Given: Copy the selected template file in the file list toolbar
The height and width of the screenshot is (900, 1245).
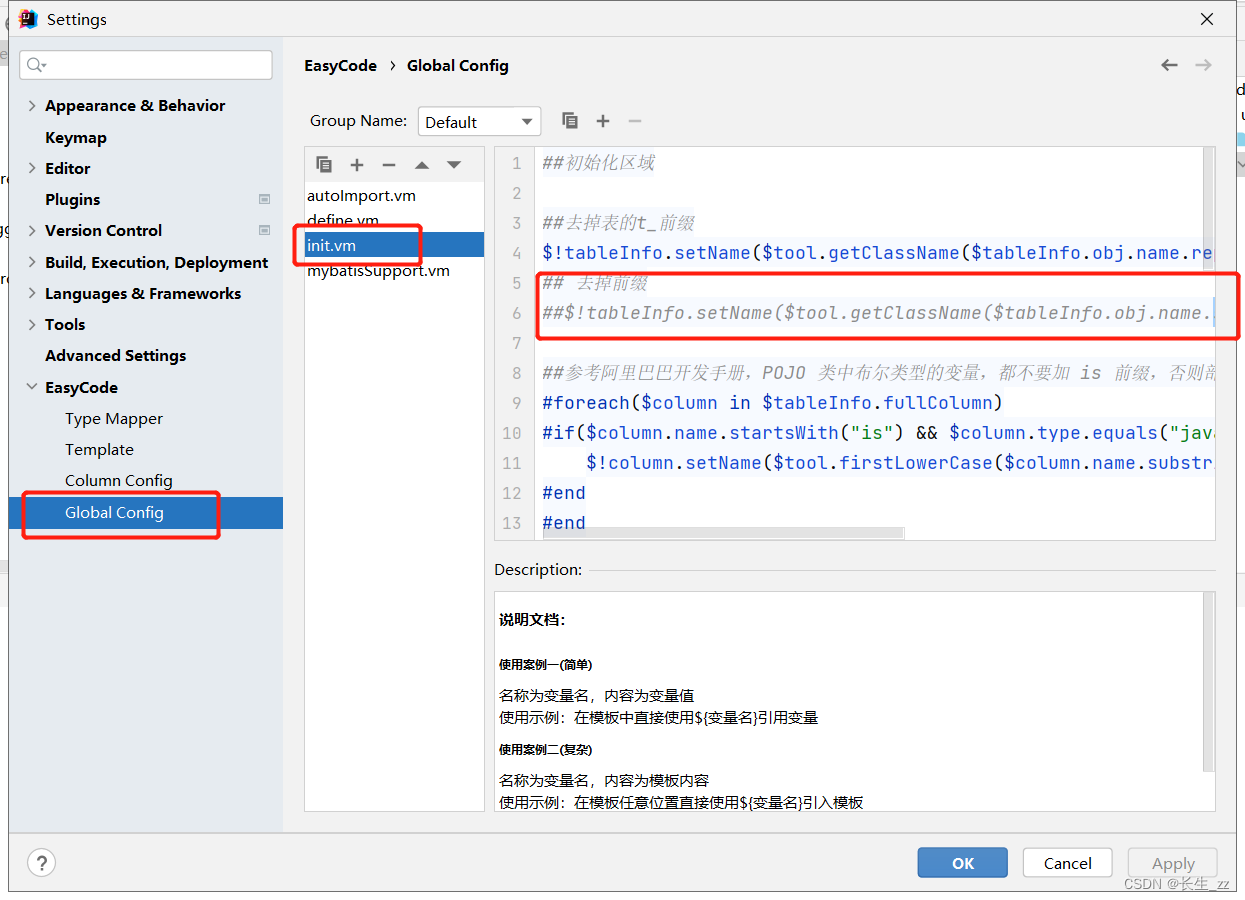Looking at the screenshot, I should [x=324, y=165].
